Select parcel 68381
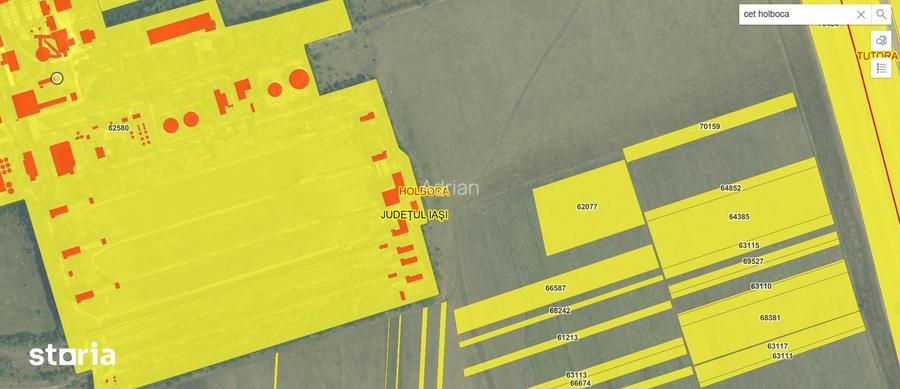The height and width of the screenshot is (389, 900). pyautogui.click(x=770, y=317)
